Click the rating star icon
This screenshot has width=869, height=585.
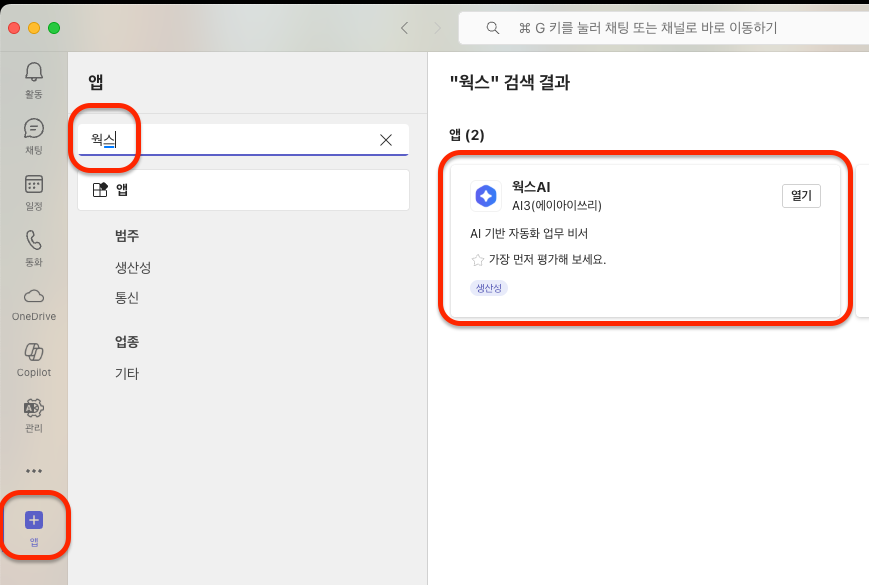pyautogui.click(x=478, y=260)
